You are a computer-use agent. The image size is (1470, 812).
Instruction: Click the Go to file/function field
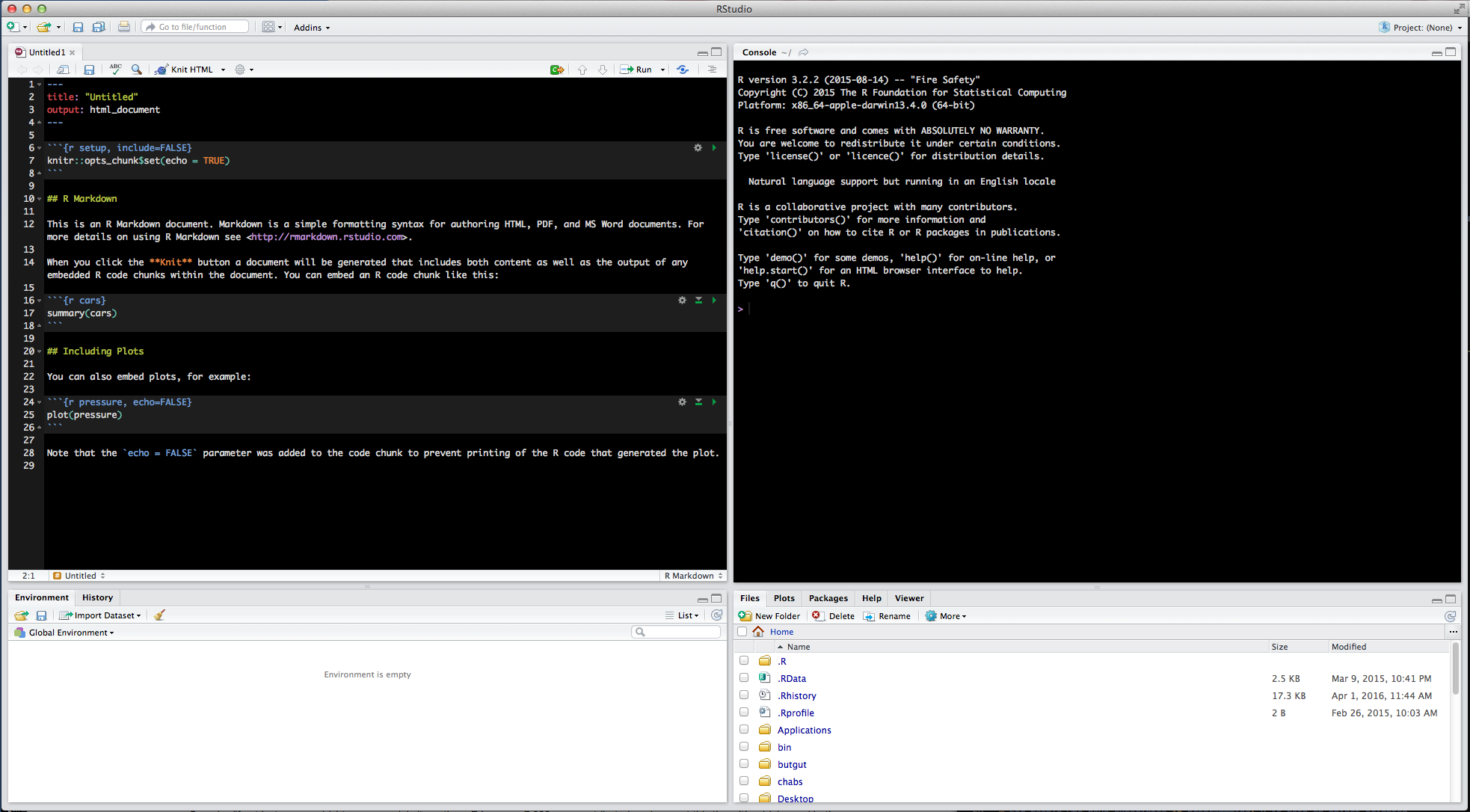(x=195, y=27)
